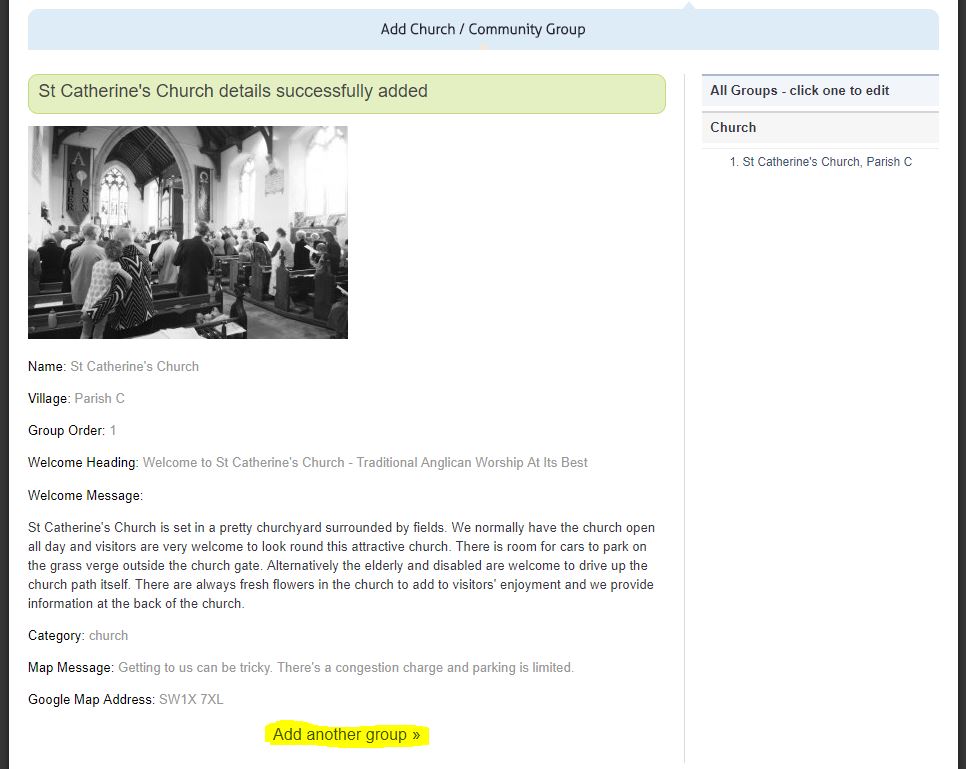Click the church interior photo thumbnail
This screenshot has height=769, width=966.
pos(187,232)
